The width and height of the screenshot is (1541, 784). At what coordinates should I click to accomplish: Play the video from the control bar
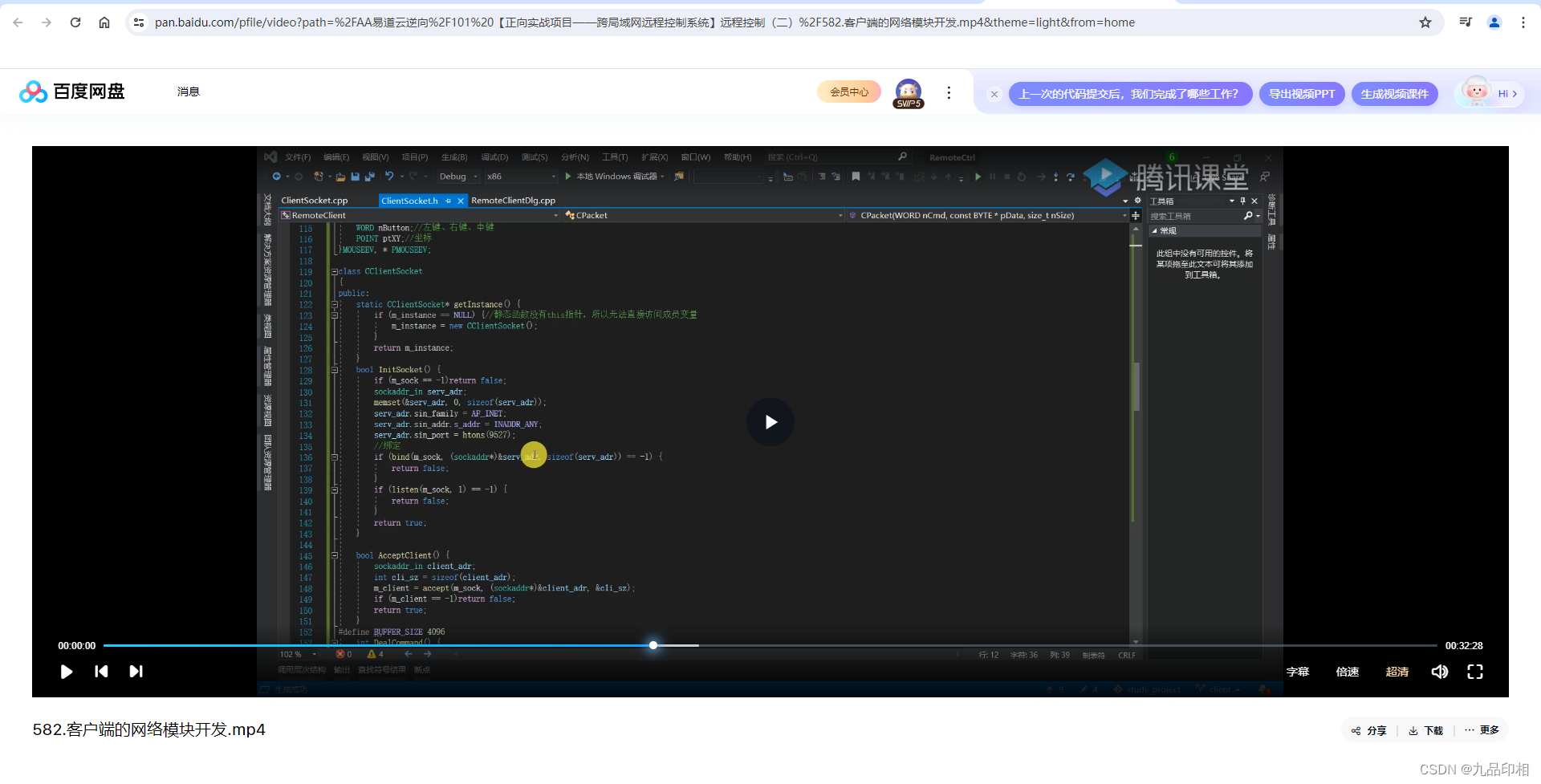pos(67,672)
